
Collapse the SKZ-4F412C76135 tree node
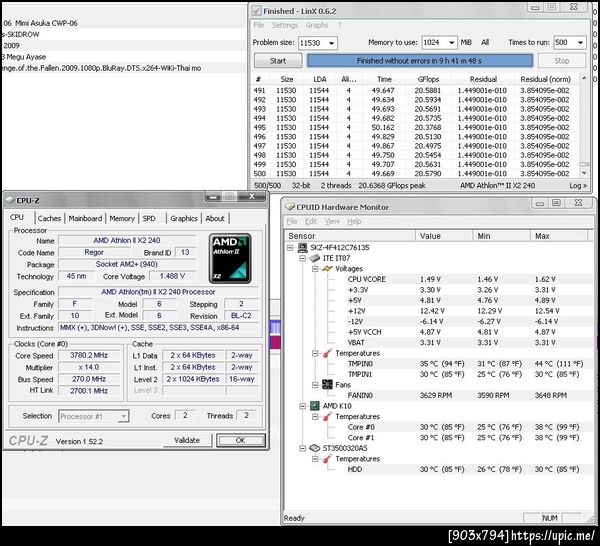tap(290, 248)
